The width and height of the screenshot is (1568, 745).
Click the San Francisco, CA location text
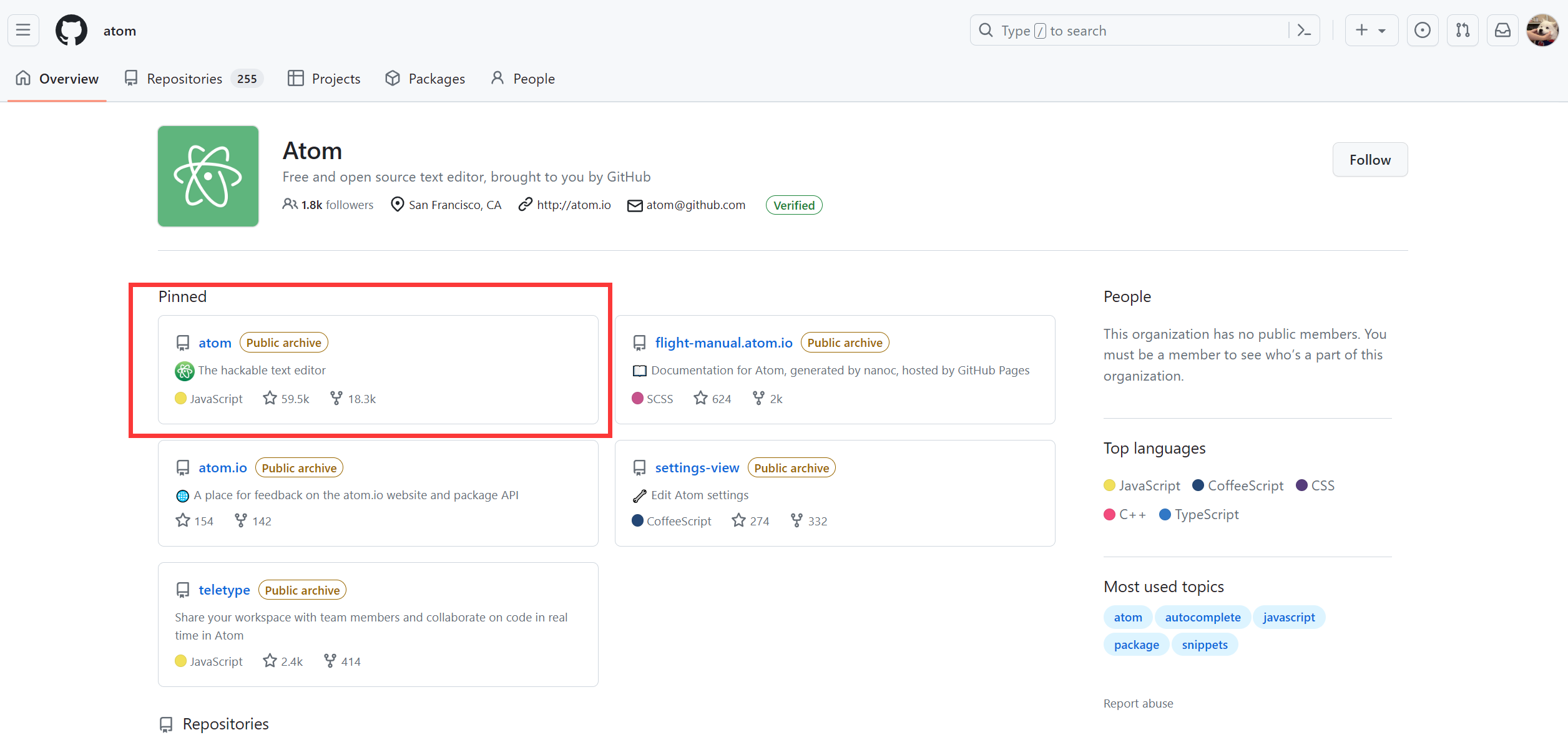tap(455, 205)
